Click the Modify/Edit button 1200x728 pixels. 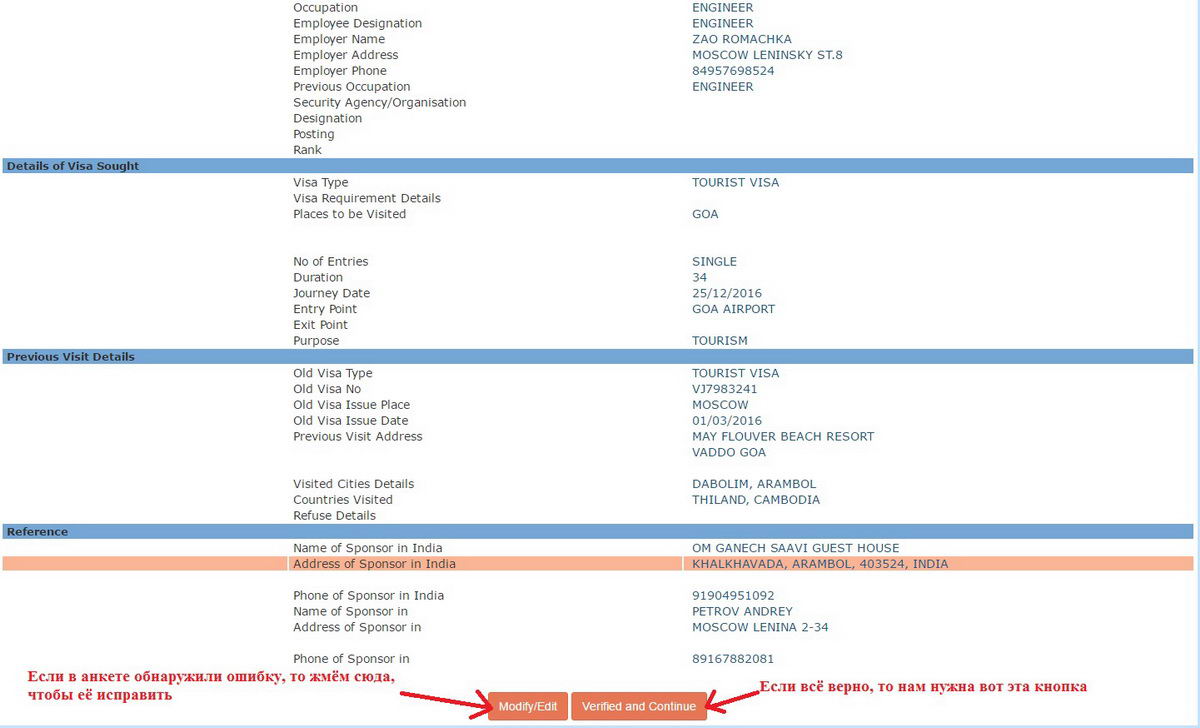point(527,706)
